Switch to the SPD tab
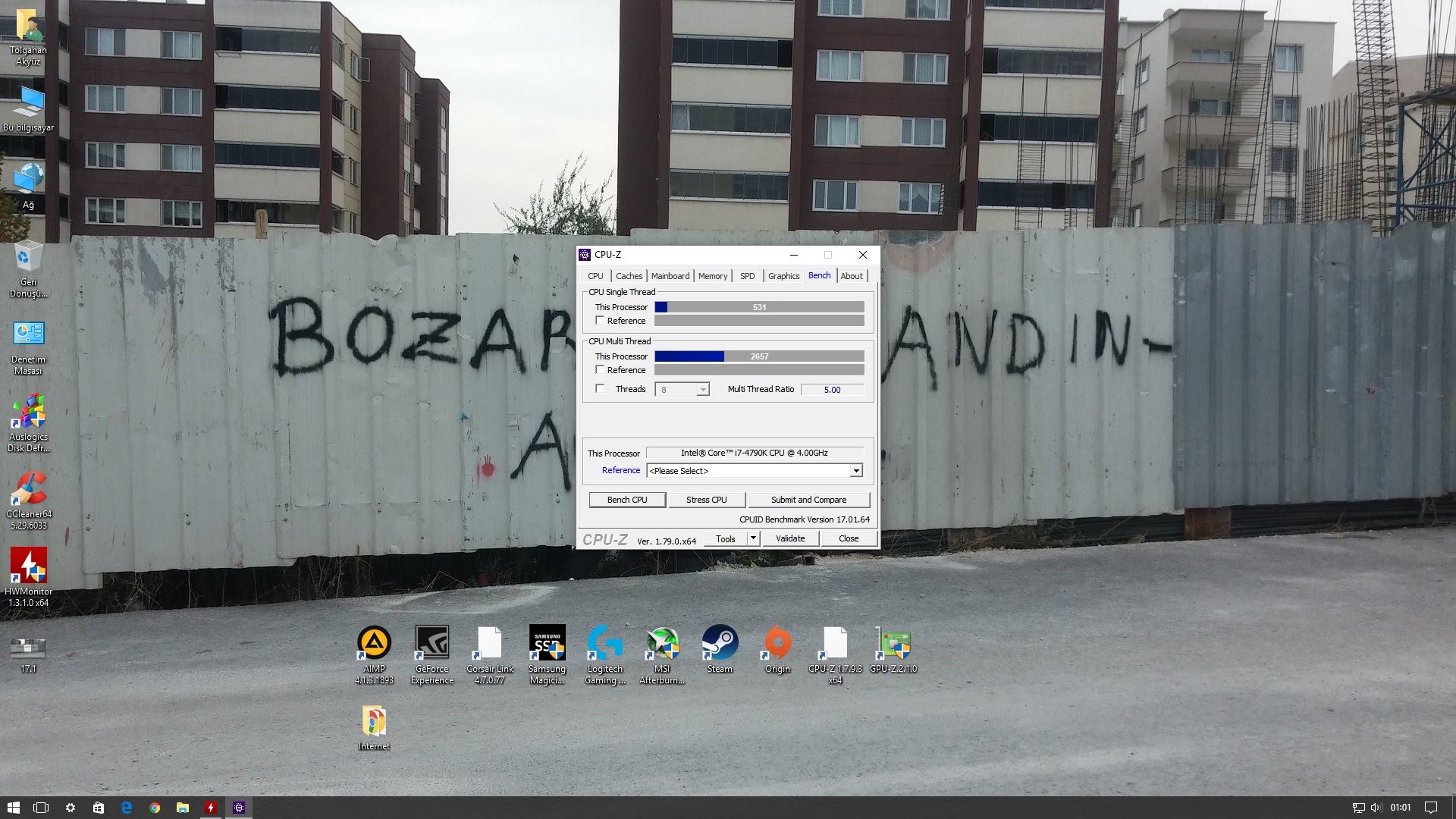1456x819 pixels. [x=747, y=276]
